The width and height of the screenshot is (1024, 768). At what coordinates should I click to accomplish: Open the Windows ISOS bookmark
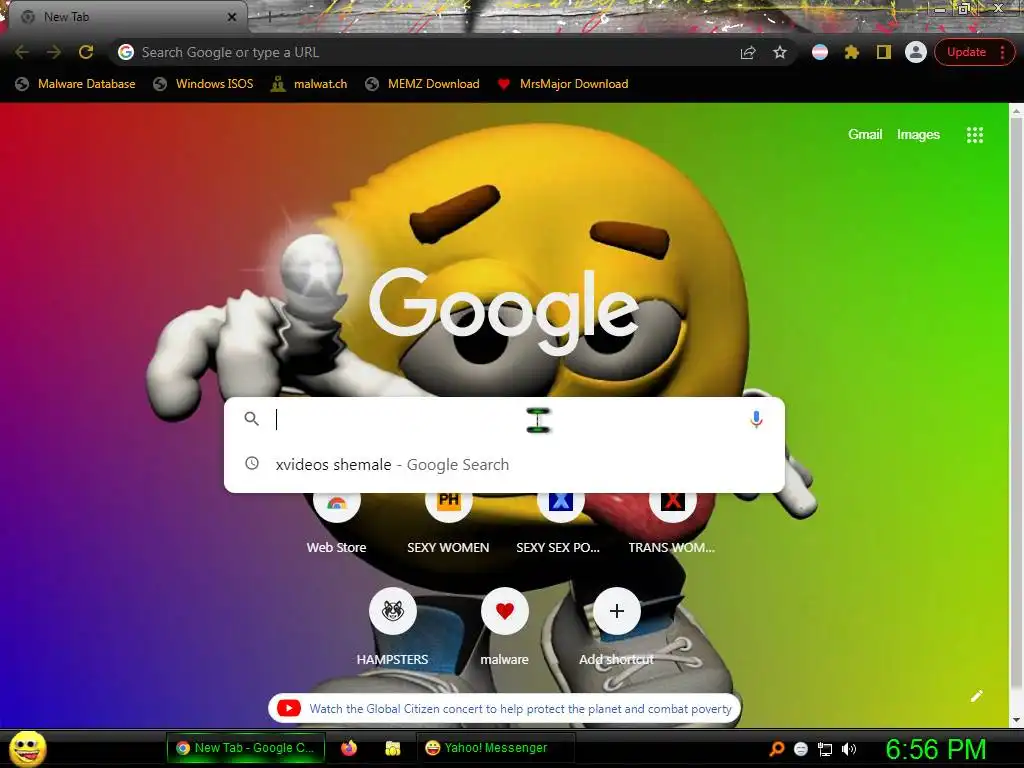(x=203, y=84)
